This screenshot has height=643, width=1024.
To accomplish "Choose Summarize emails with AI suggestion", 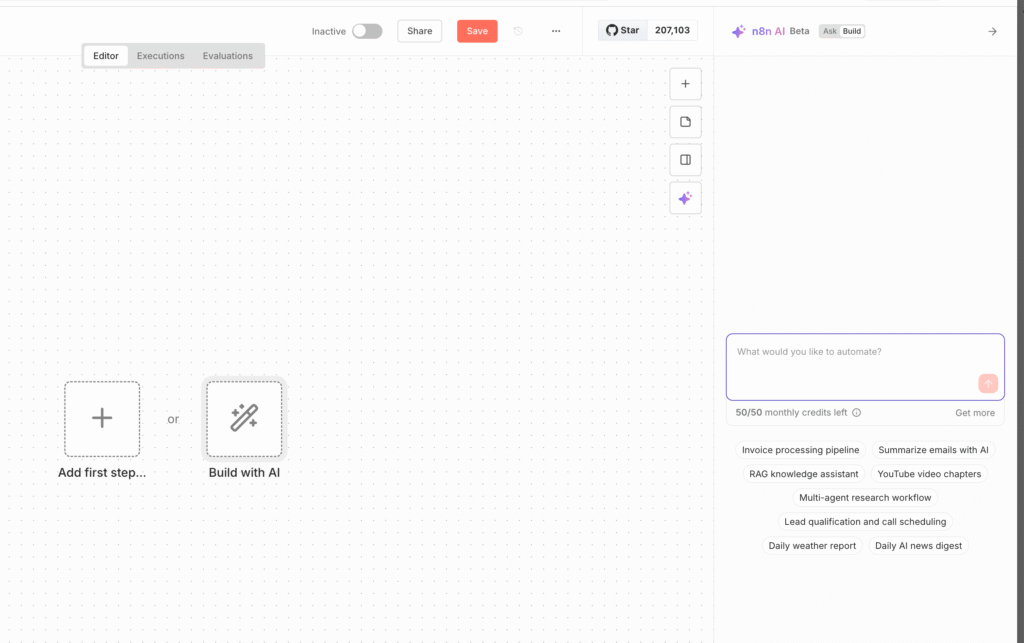I will coord(933,450).
